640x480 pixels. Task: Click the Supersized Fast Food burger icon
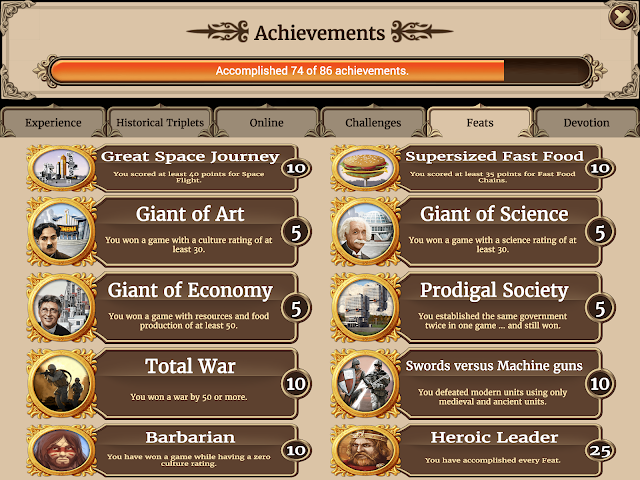pyautogui.click(x=366, y=168)
